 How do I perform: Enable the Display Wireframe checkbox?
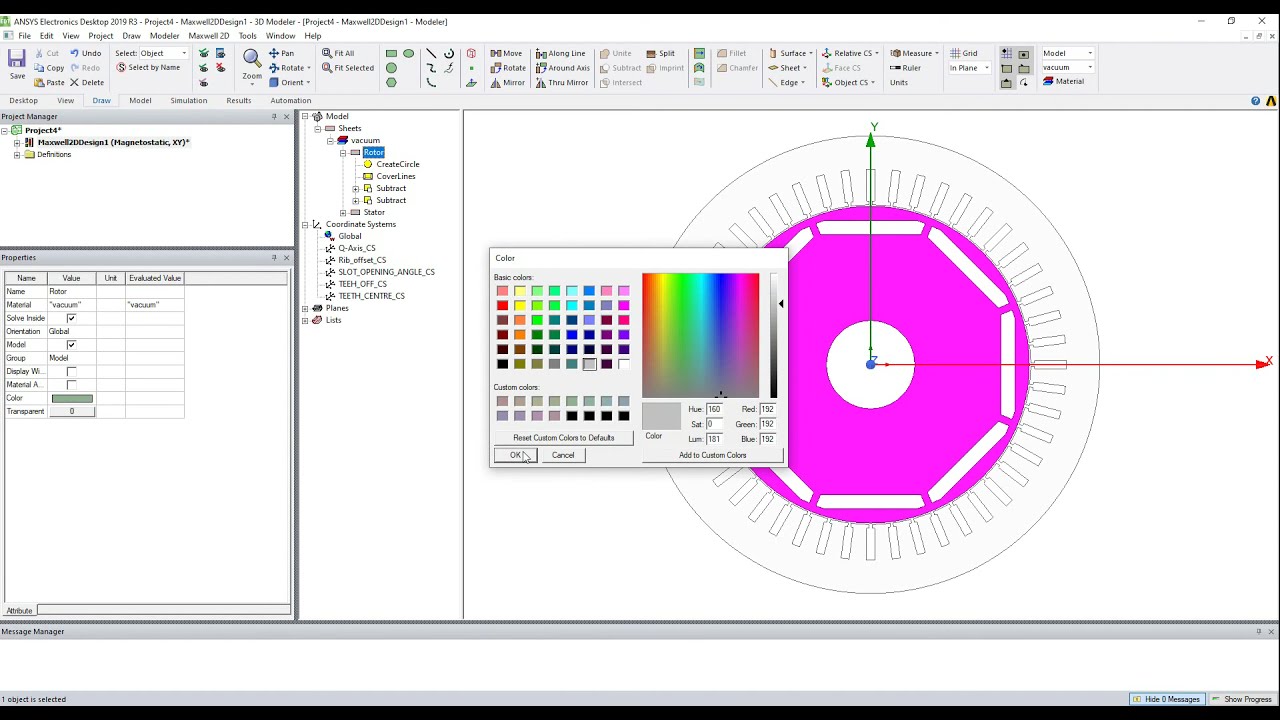point(71,371)
